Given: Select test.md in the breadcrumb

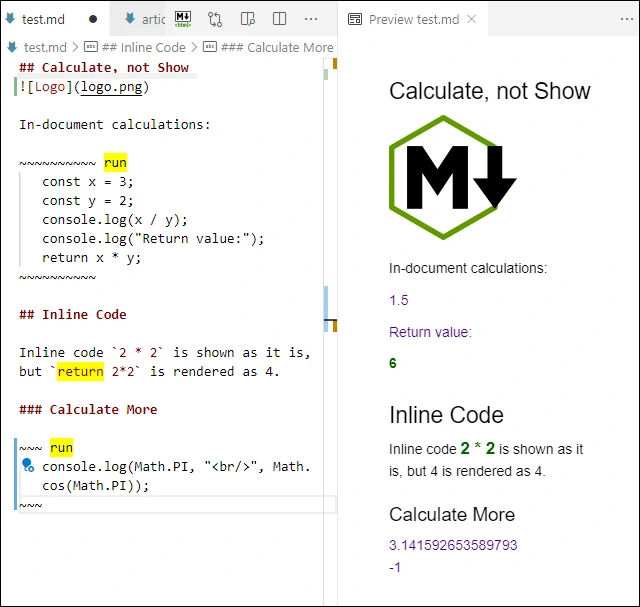Looking at the screenshot, I should pos(45,47).
